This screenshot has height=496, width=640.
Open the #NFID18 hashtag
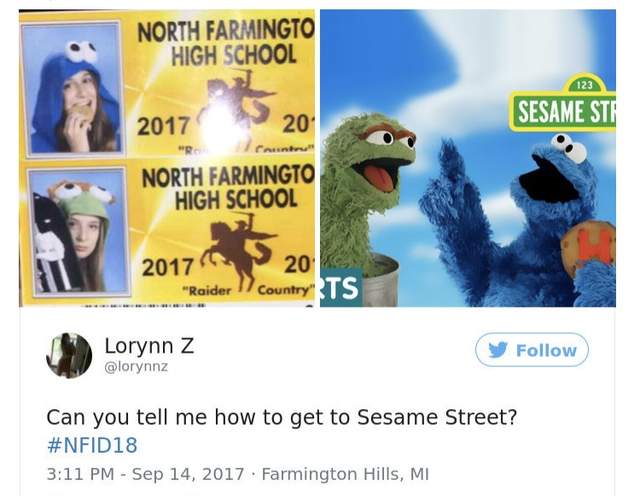click(92, 445)
